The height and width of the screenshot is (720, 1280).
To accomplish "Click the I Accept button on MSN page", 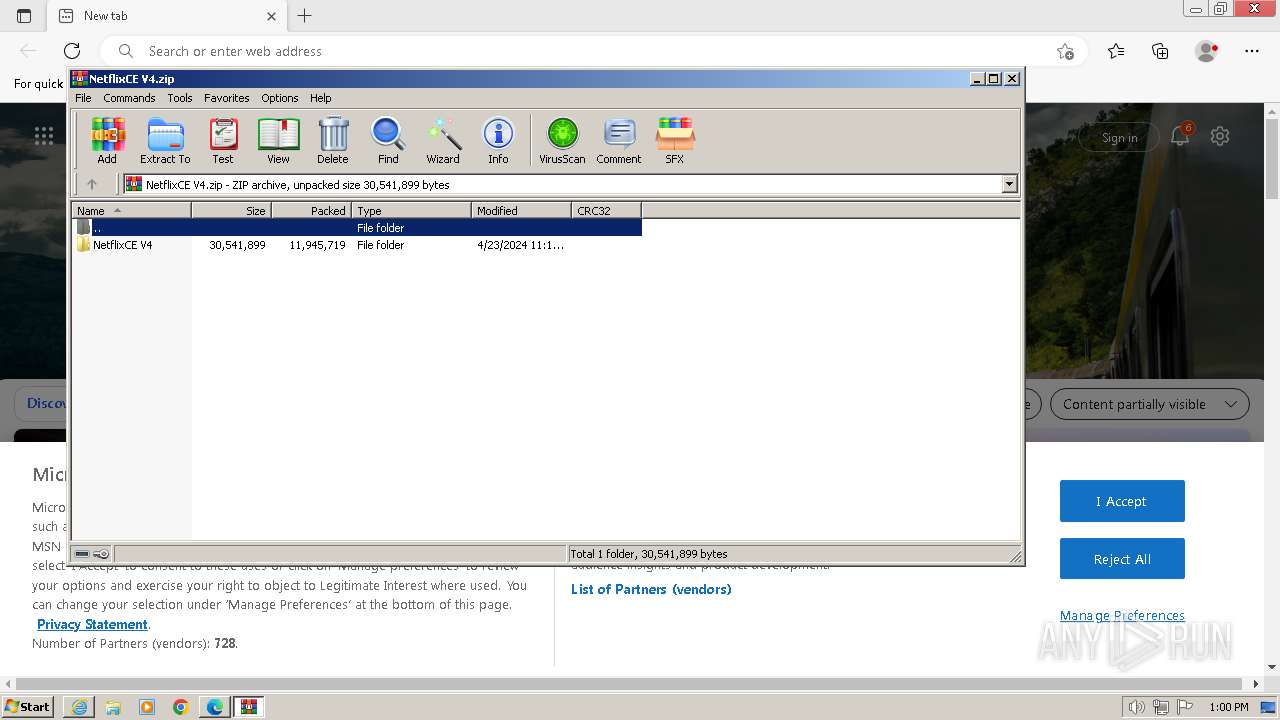I will [x=1122, y=501].
